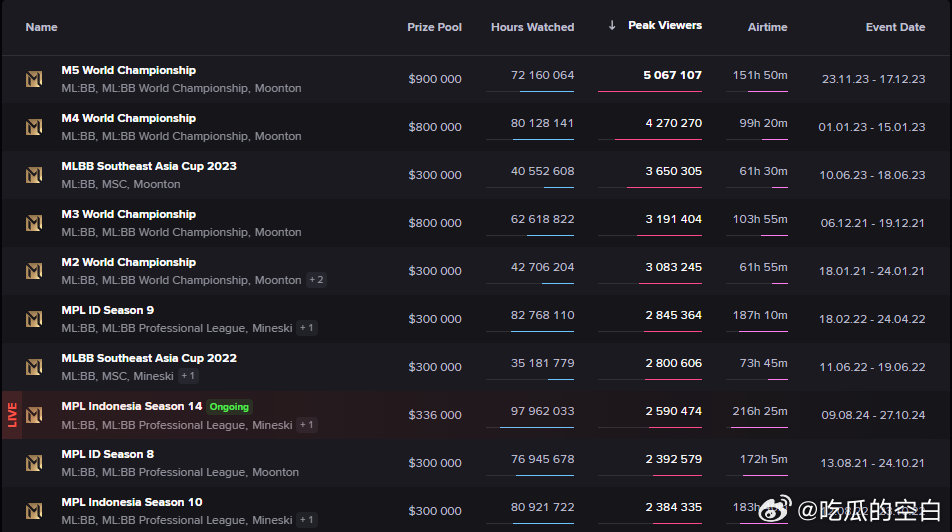Expand the +1 tags on MPL ID Season 9
952x532 pixels.
click(x=307, y=328)
